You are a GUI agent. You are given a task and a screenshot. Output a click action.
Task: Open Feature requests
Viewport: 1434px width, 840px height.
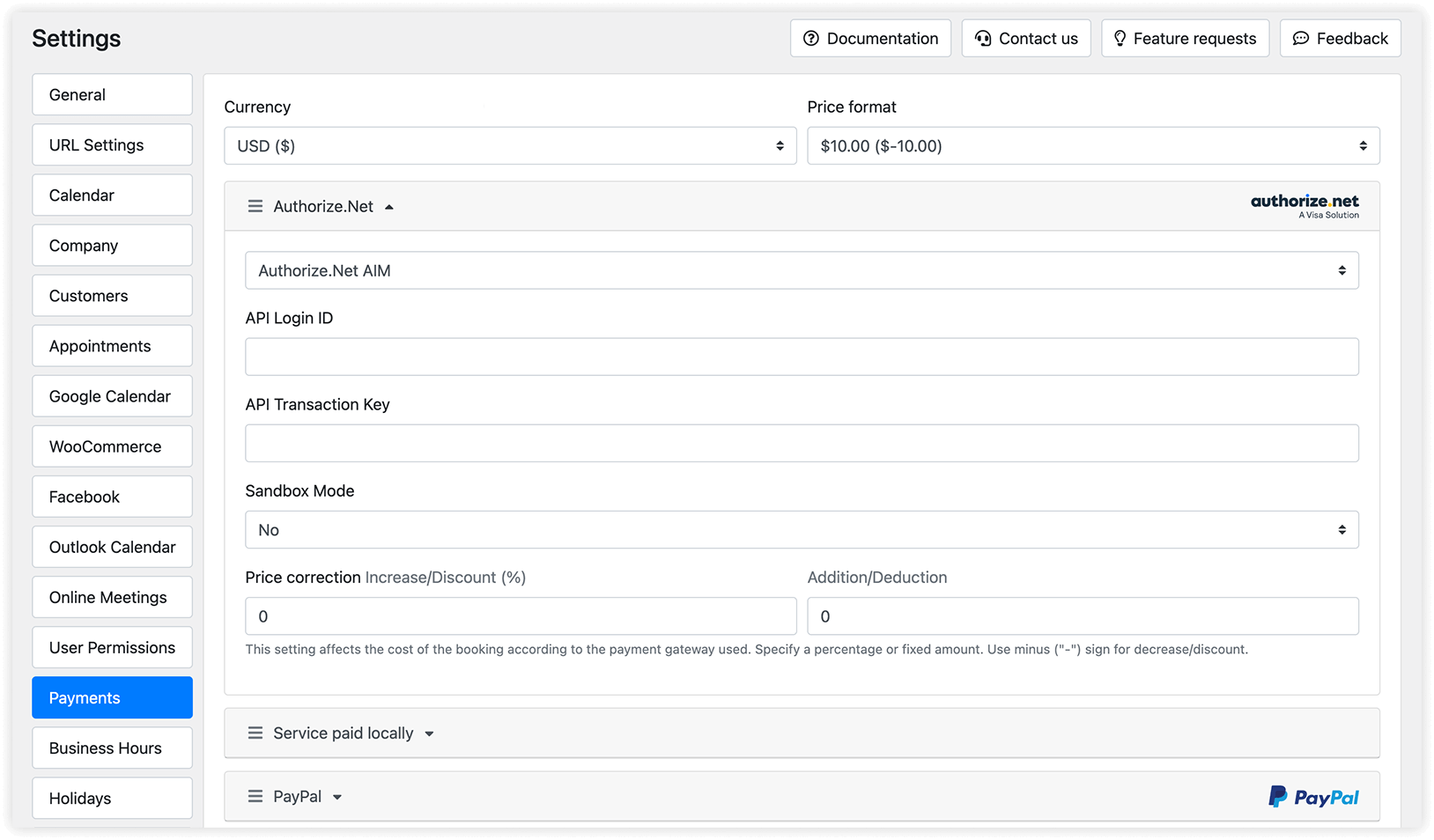pyautogui.click(x=1185, y=39)
